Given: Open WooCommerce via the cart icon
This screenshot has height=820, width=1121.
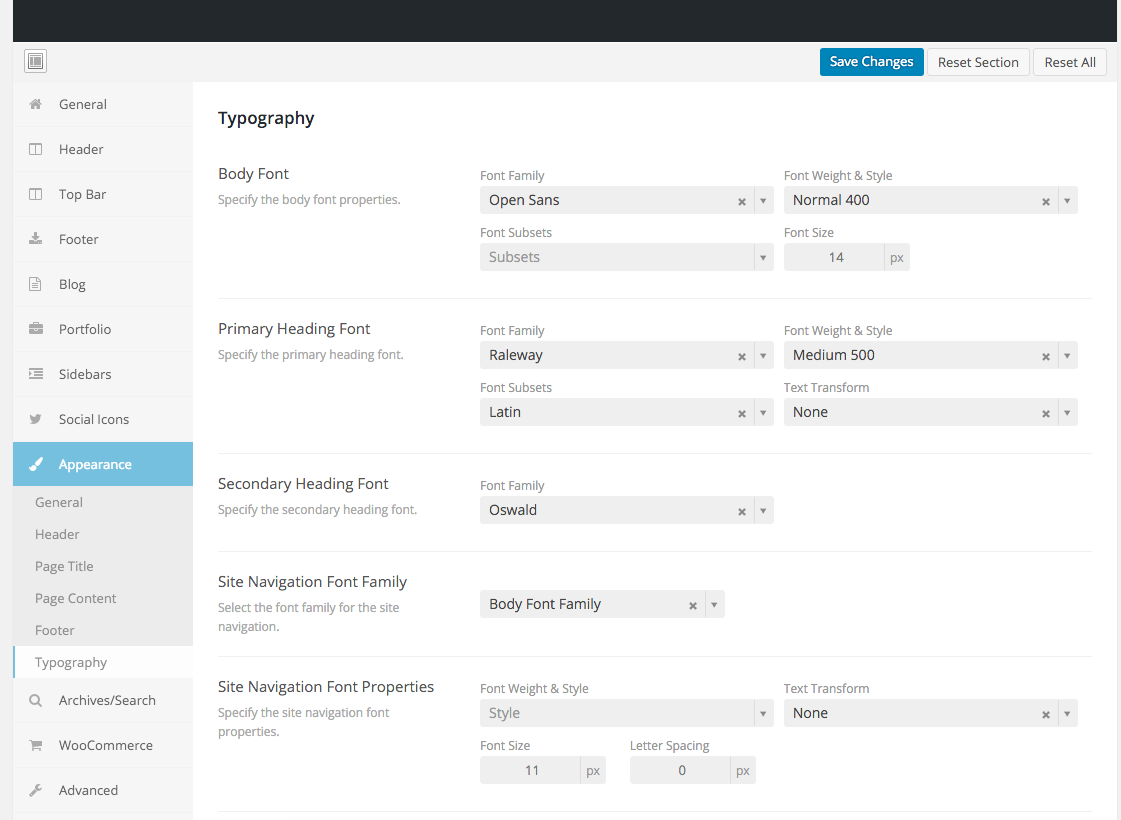Looking at the screenshot, I should pyautogui.click(x=36, y=745).
